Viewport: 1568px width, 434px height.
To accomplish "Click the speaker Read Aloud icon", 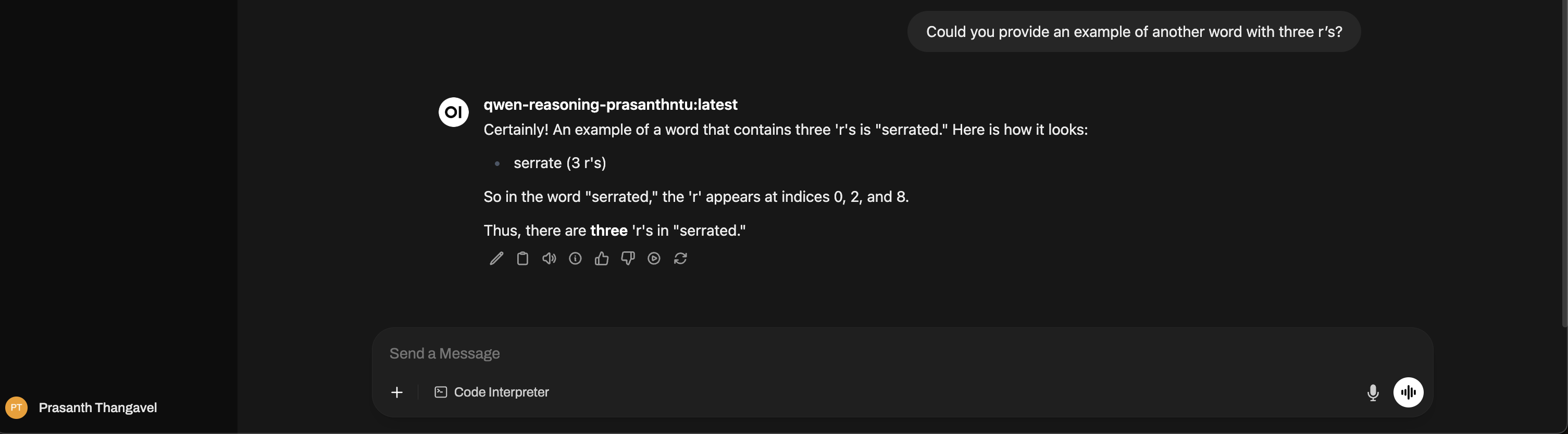I will click(x=549, y=258).
